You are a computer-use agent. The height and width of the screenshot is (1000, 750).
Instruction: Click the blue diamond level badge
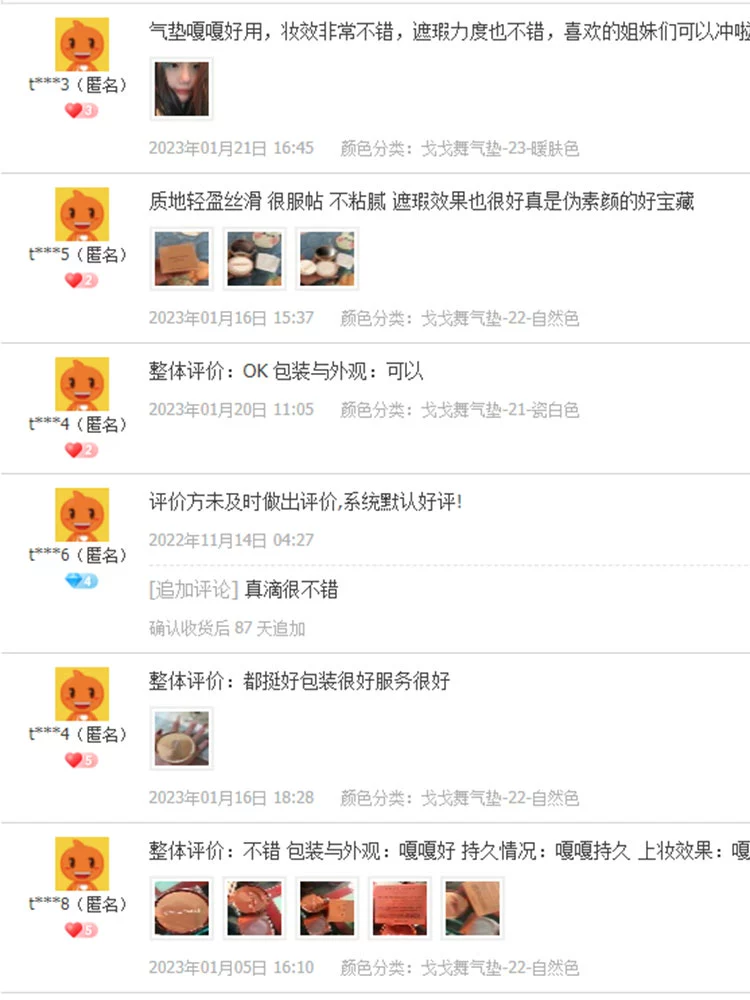coord(81,581)
